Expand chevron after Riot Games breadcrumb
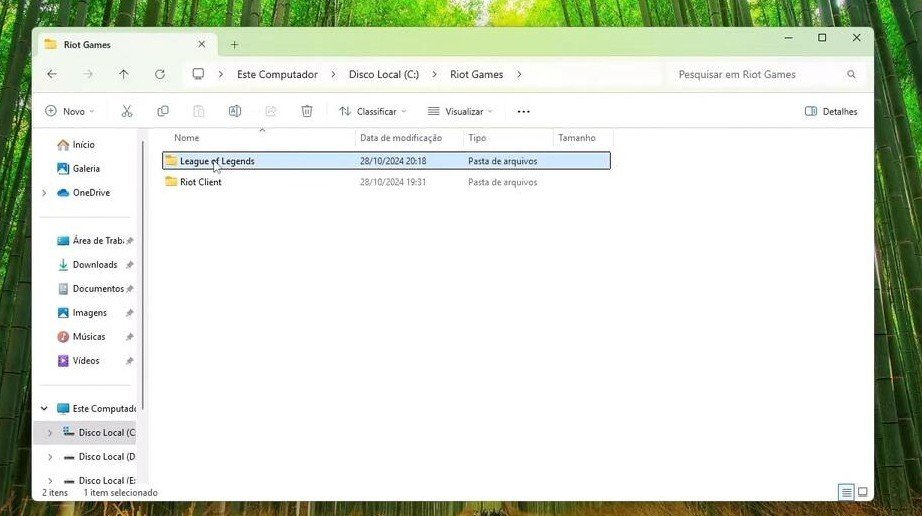 pos(519,75)
